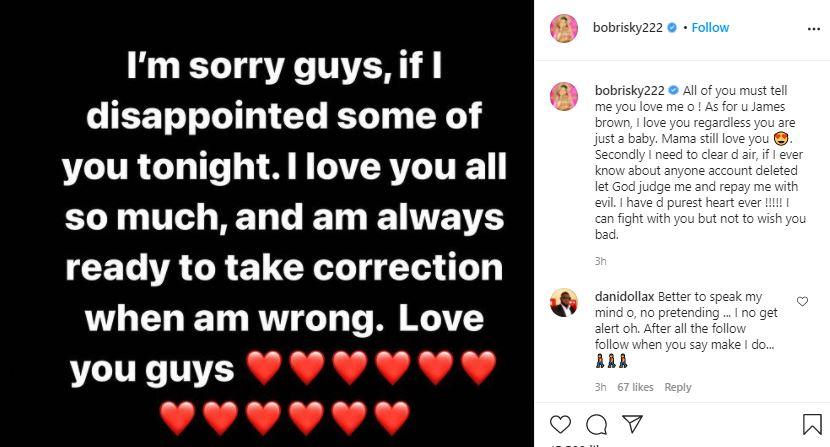View the 67 likes on comment
The width and height of the screenshot is (830, 447).
(x=635, y=387)
